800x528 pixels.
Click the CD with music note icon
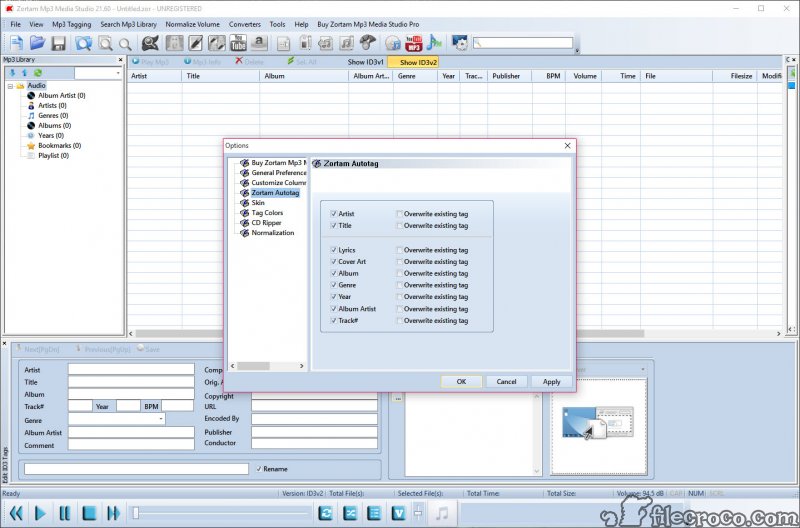392,43
